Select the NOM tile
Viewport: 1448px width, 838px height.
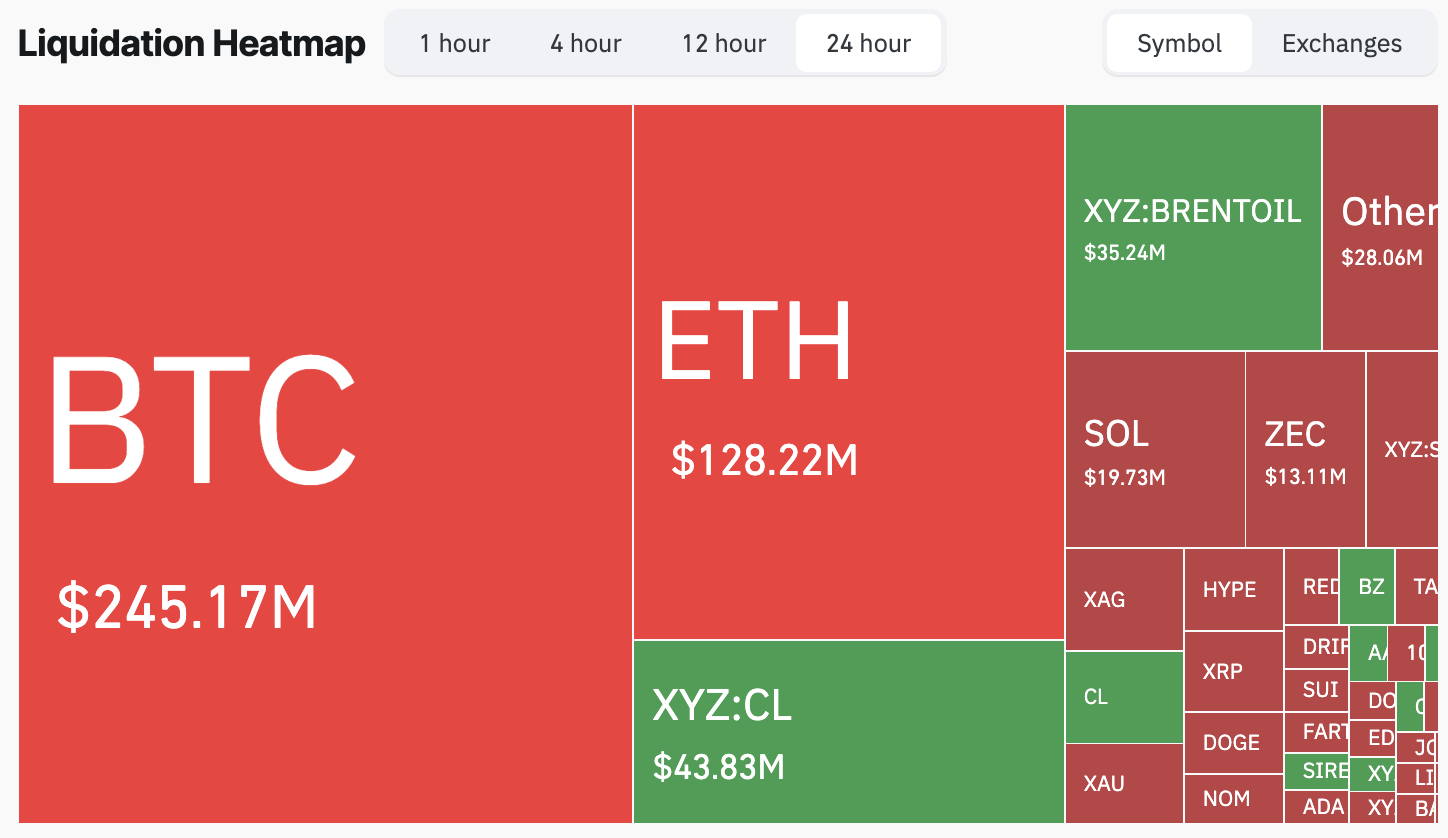coord(1233,798)
